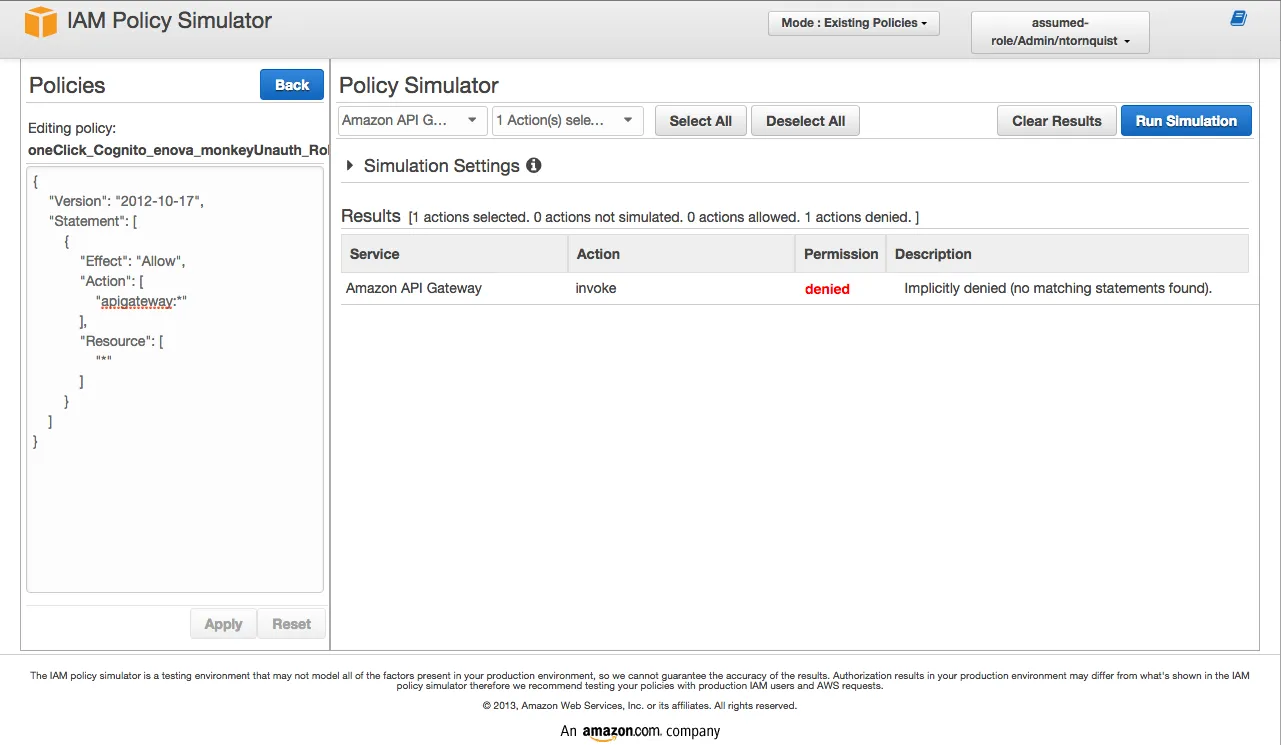The image size is (1281, 745).
Task: Click the Clear Results button
Action: point(1057,121)
